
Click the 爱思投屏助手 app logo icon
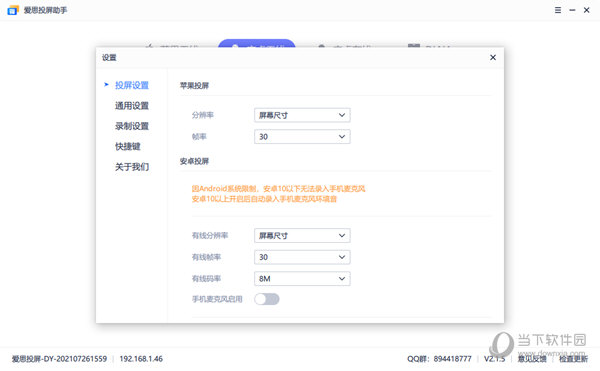tap(13, 10)
